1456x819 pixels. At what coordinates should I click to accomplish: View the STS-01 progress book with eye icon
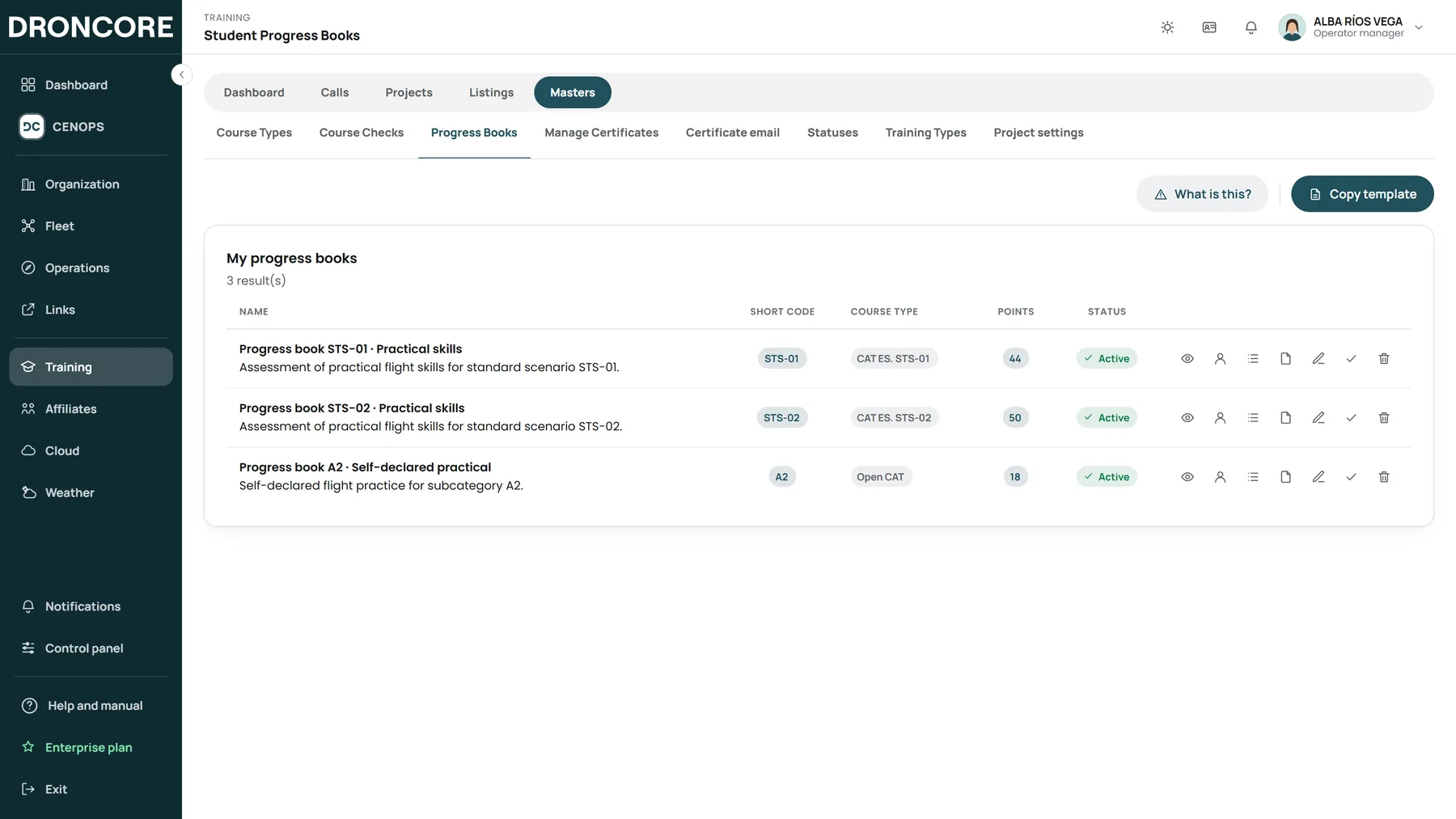(1187, 359)
